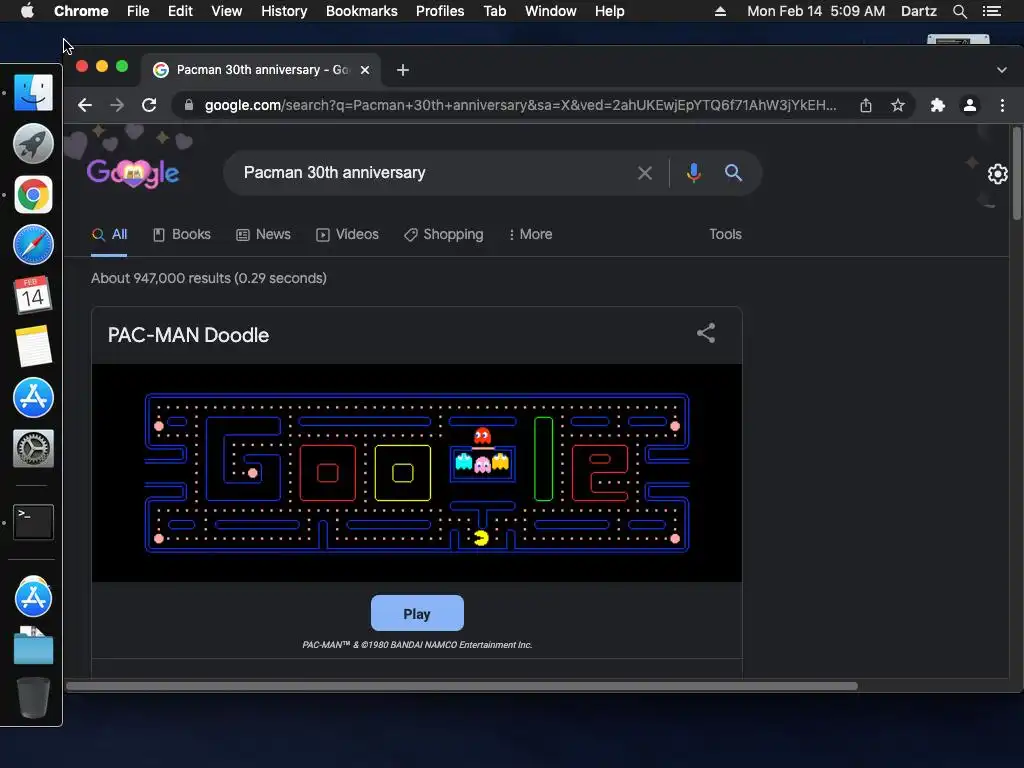Open Control Center list icon in menu bar
1024x768 pixels.
991,11
